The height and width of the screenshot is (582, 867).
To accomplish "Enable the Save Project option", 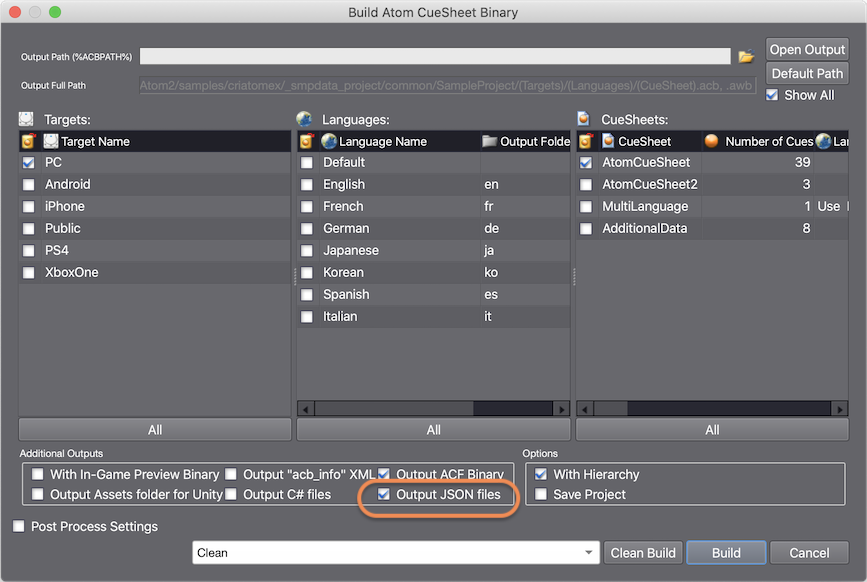I will (x=541, y=494).
